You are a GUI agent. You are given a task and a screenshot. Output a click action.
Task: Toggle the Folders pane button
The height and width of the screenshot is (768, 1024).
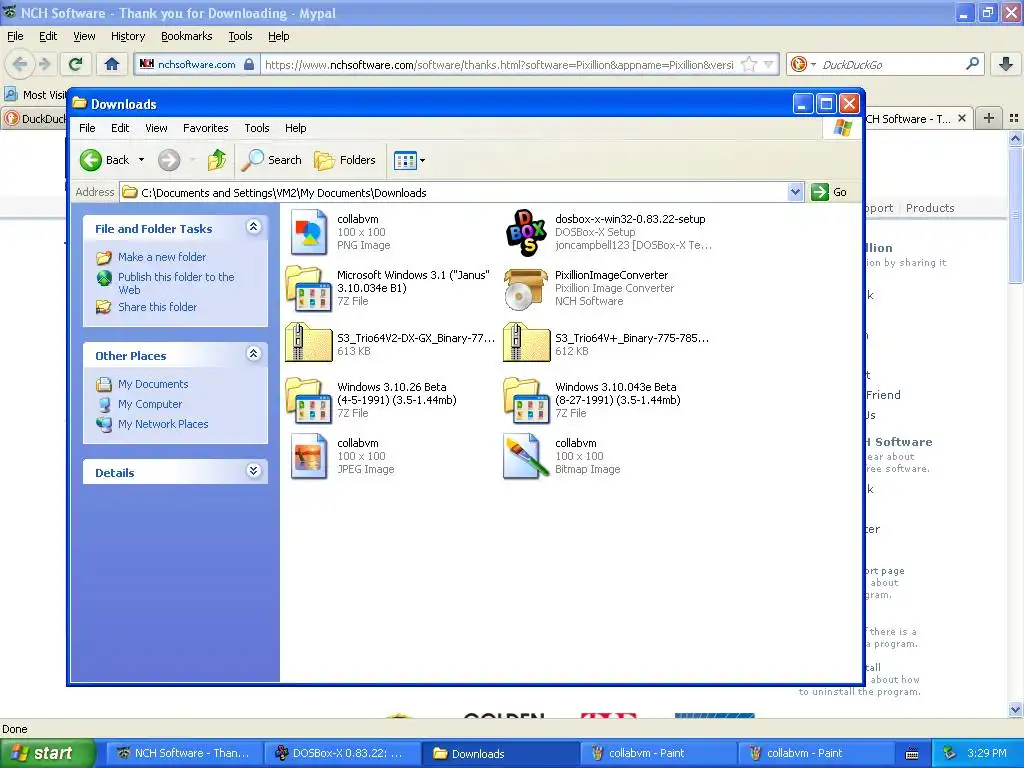pyautogui.click(x=345, y=160)
